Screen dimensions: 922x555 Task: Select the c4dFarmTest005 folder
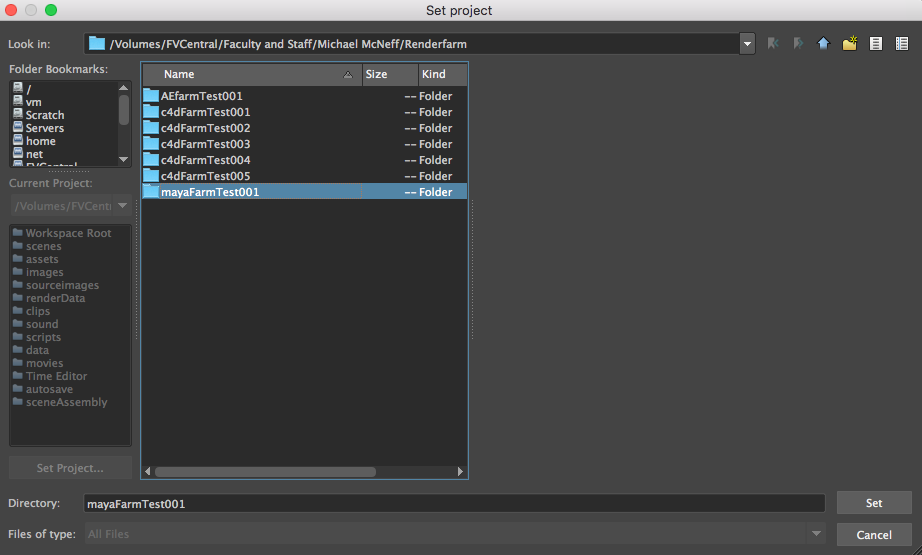pos(305,175)
